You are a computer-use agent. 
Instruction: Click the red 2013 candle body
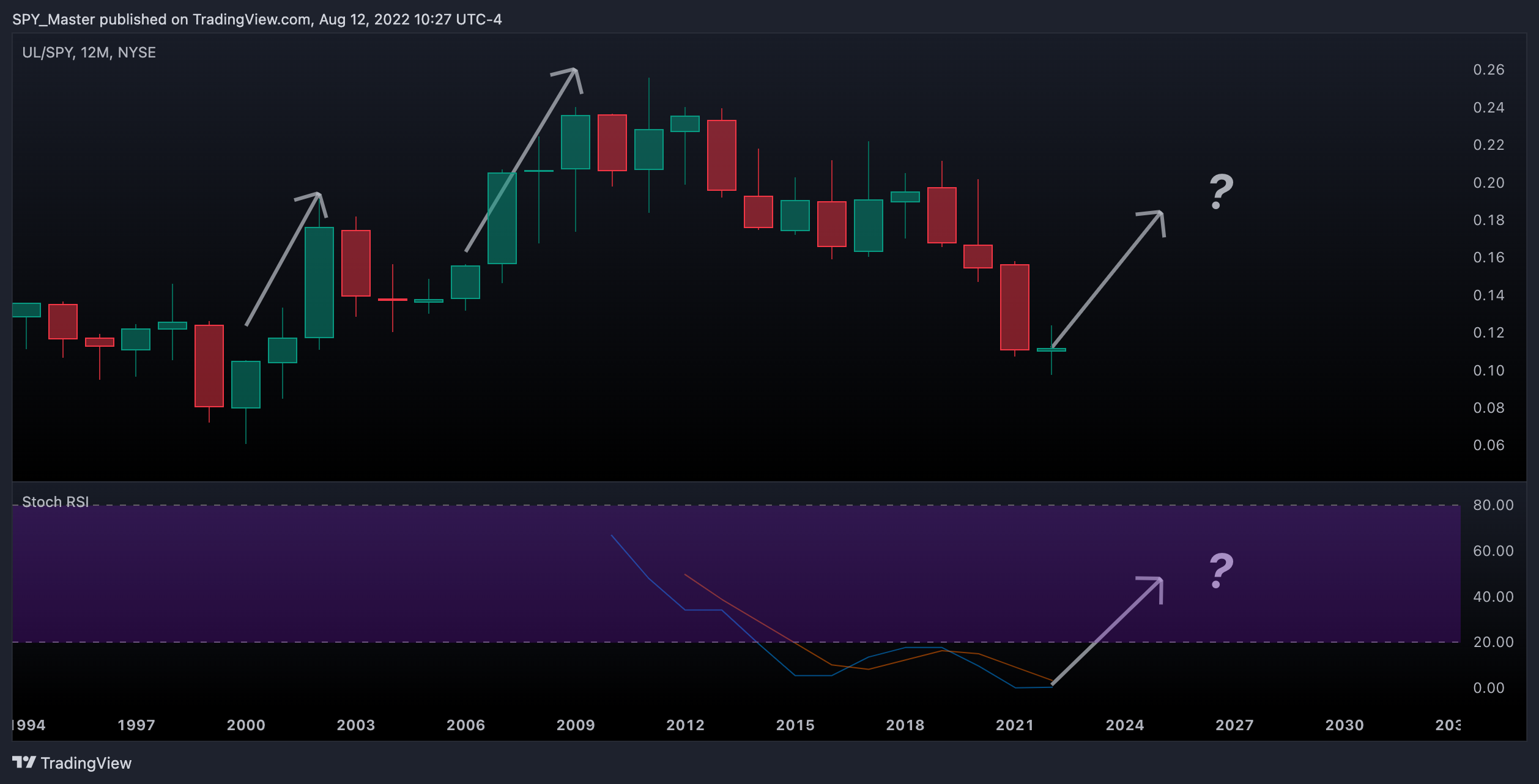[722, 155]
